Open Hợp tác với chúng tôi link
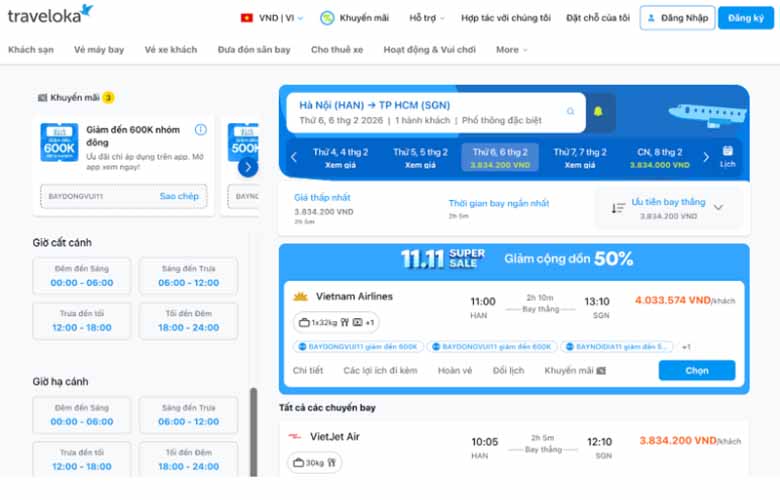Screen dimensions: 780x500 [505, 18]
